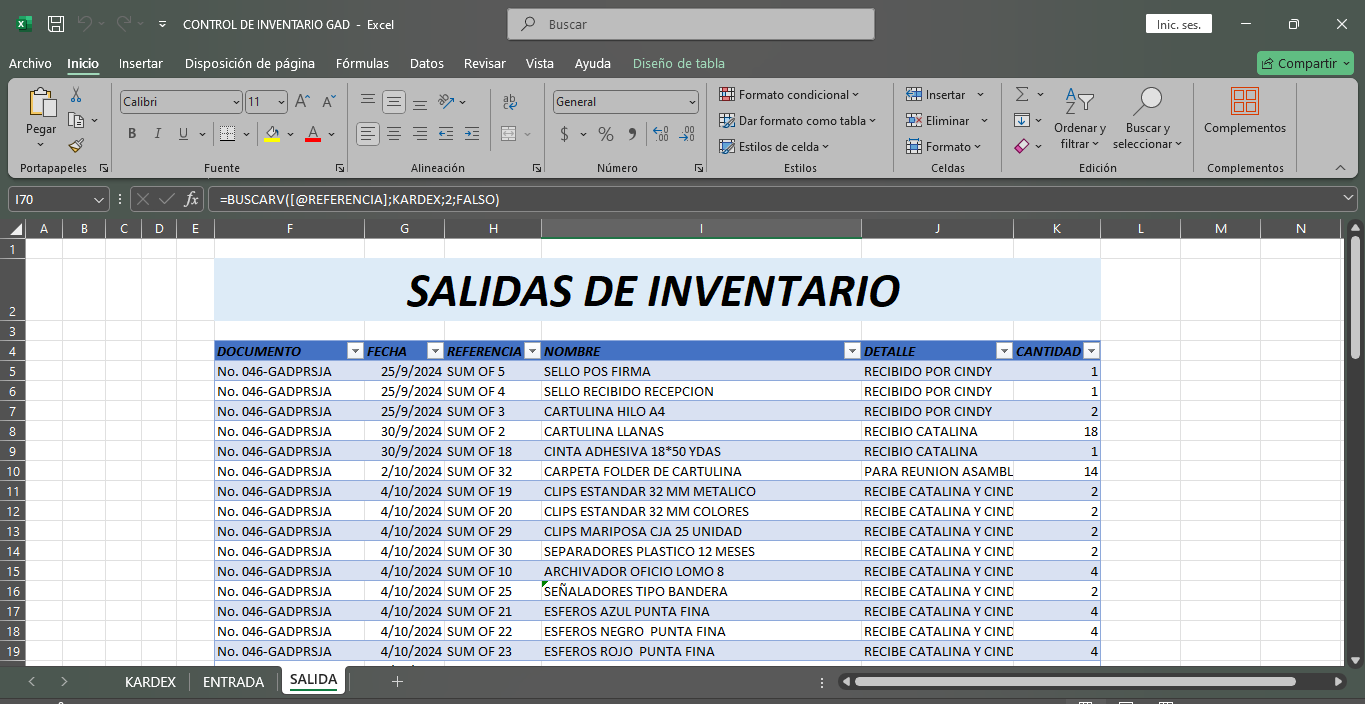Click the Compartir button
1365x704 pixels.
pos(1305,63)
